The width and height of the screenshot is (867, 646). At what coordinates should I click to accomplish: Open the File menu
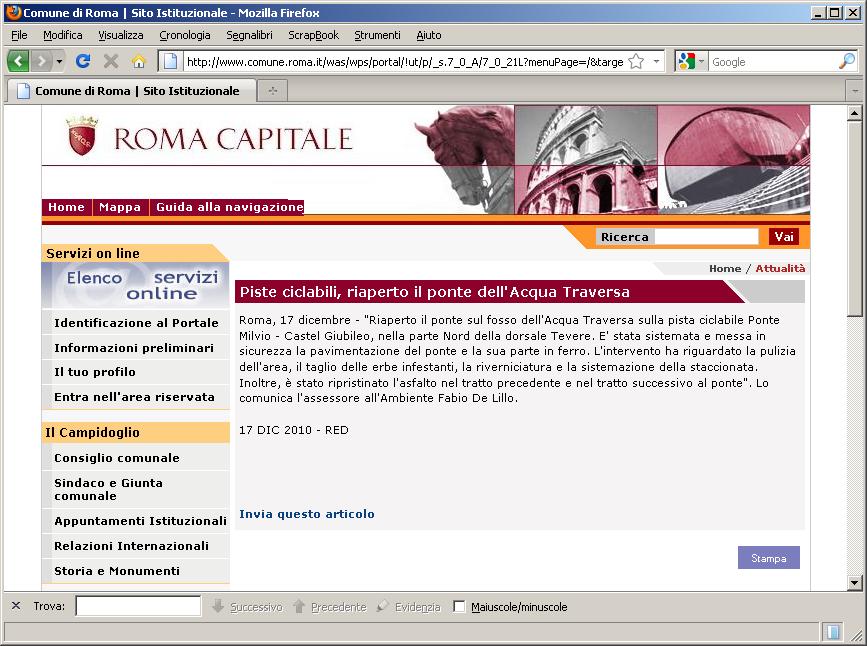point(19,35)
